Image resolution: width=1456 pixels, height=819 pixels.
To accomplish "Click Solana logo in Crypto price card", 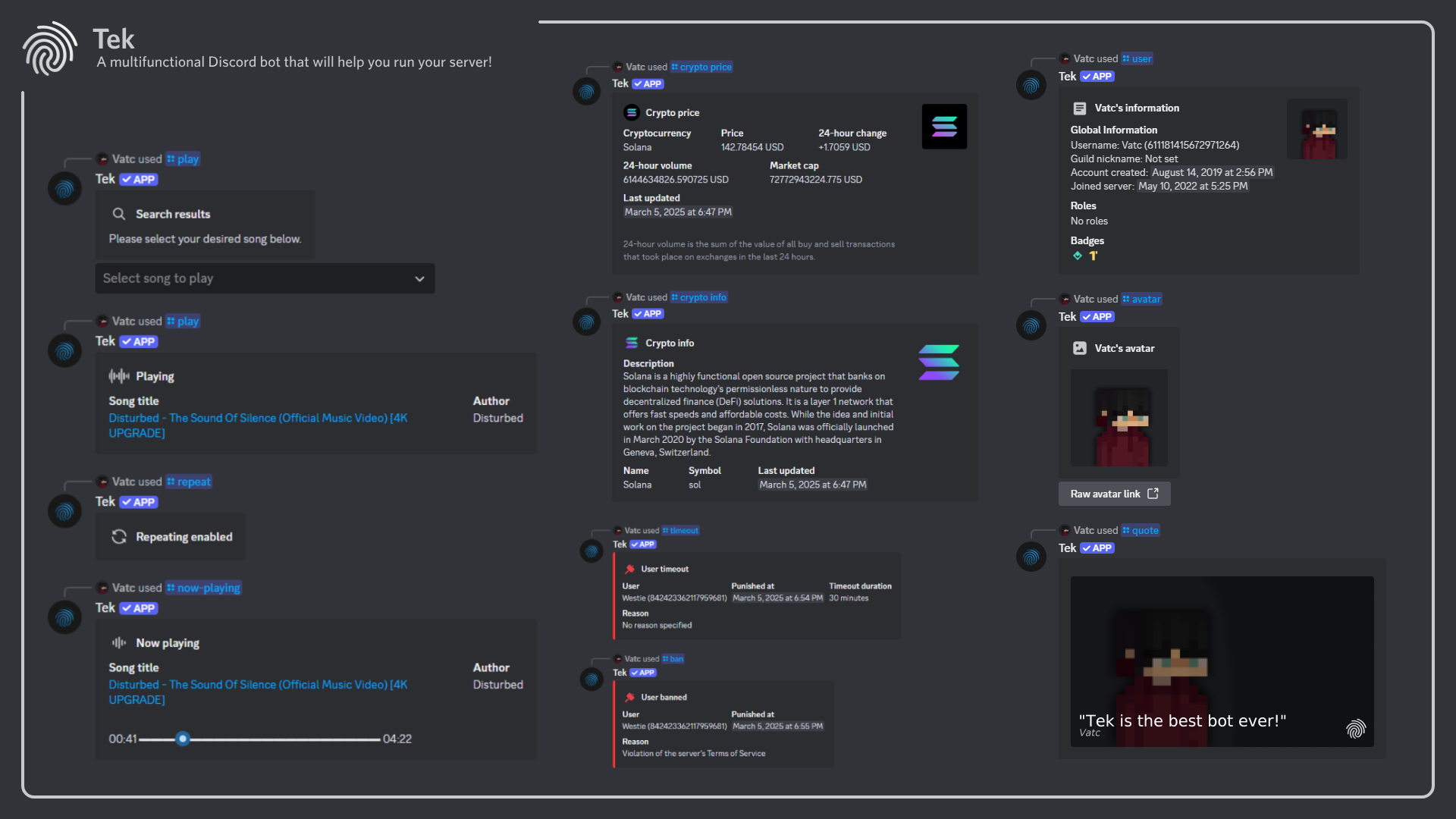I will pos(944,127).
